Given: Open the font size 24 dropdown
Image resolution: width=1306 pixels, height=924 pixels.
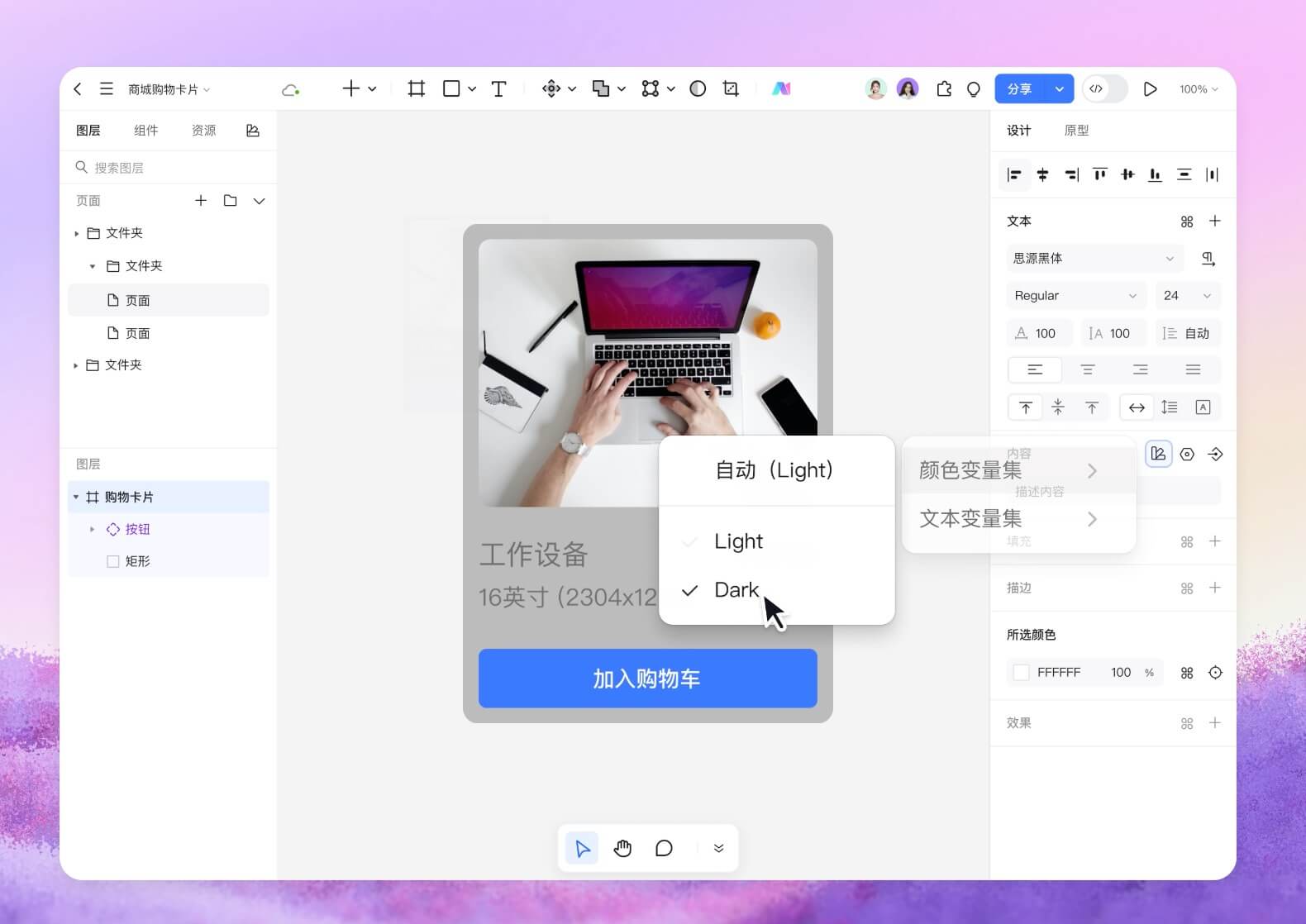Looking at the screenshot, I should [x=1188, y=296].
